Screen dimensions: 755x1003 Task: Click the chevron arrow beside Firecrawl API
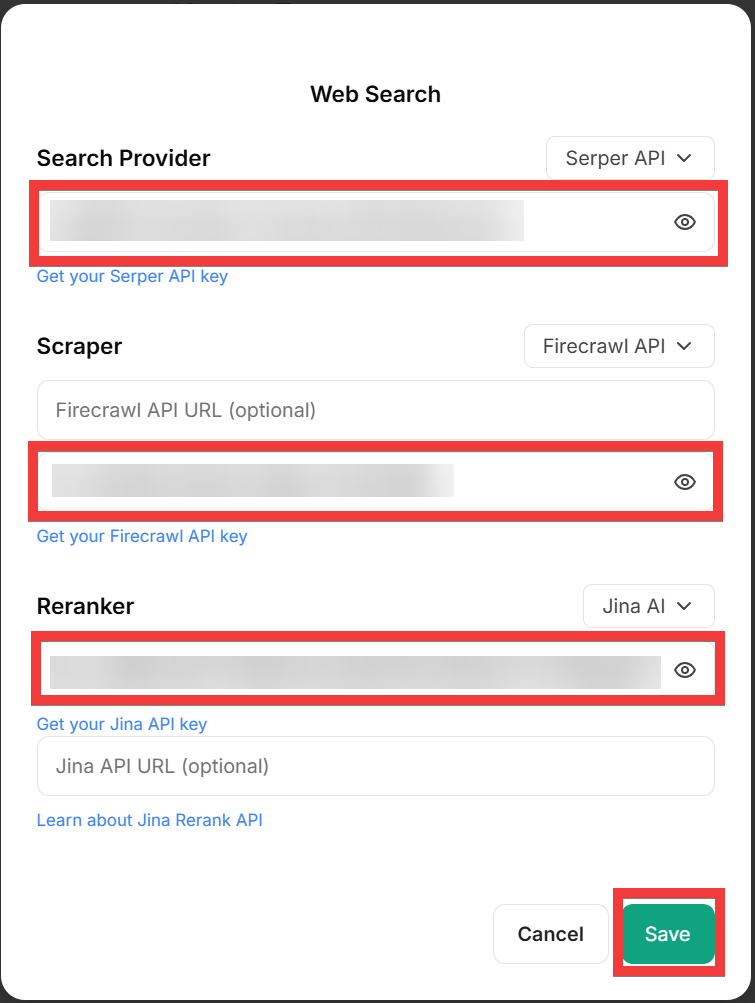pos(685,346)
